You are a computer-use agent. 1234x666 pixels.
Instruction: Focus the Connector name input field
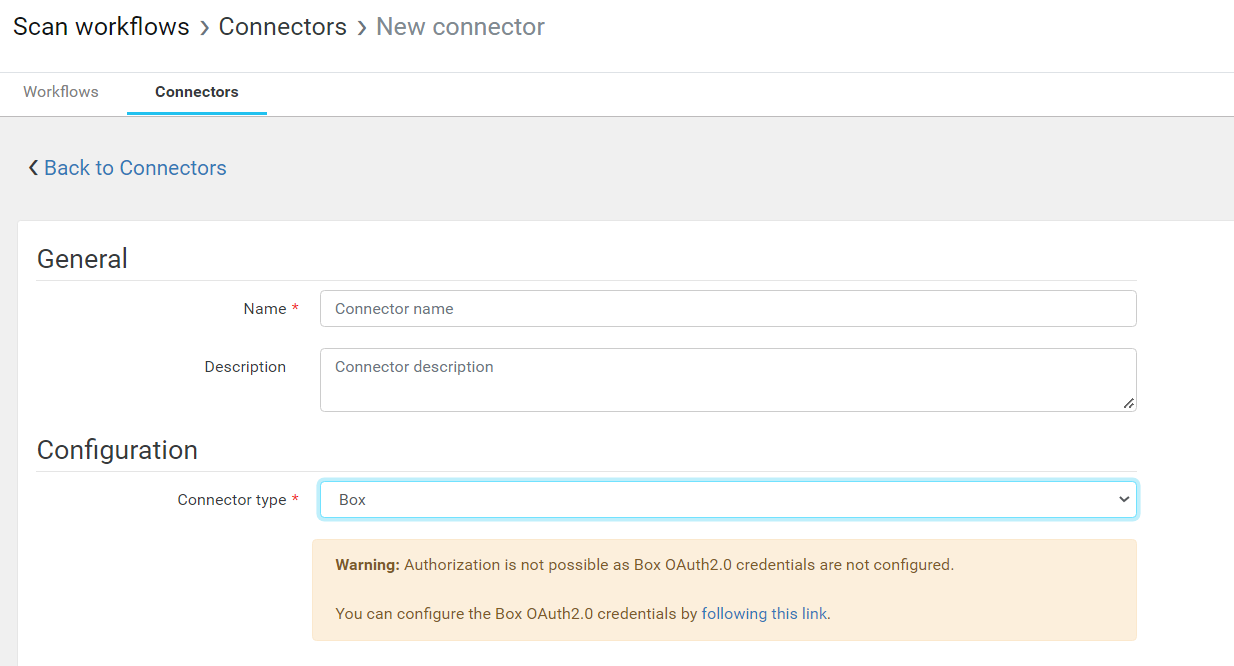[x=727, y=309]
